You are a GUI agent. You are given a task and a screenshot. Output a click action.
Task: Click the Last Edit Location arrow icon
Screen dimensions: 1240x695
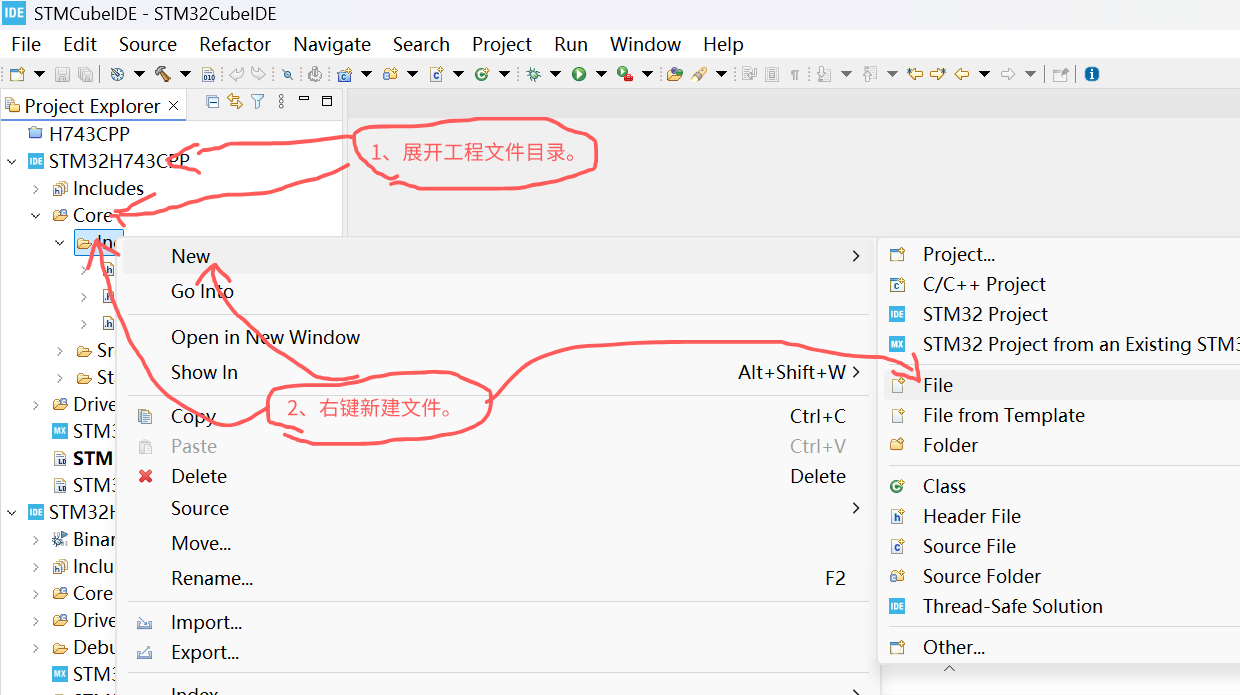point(915,74)
